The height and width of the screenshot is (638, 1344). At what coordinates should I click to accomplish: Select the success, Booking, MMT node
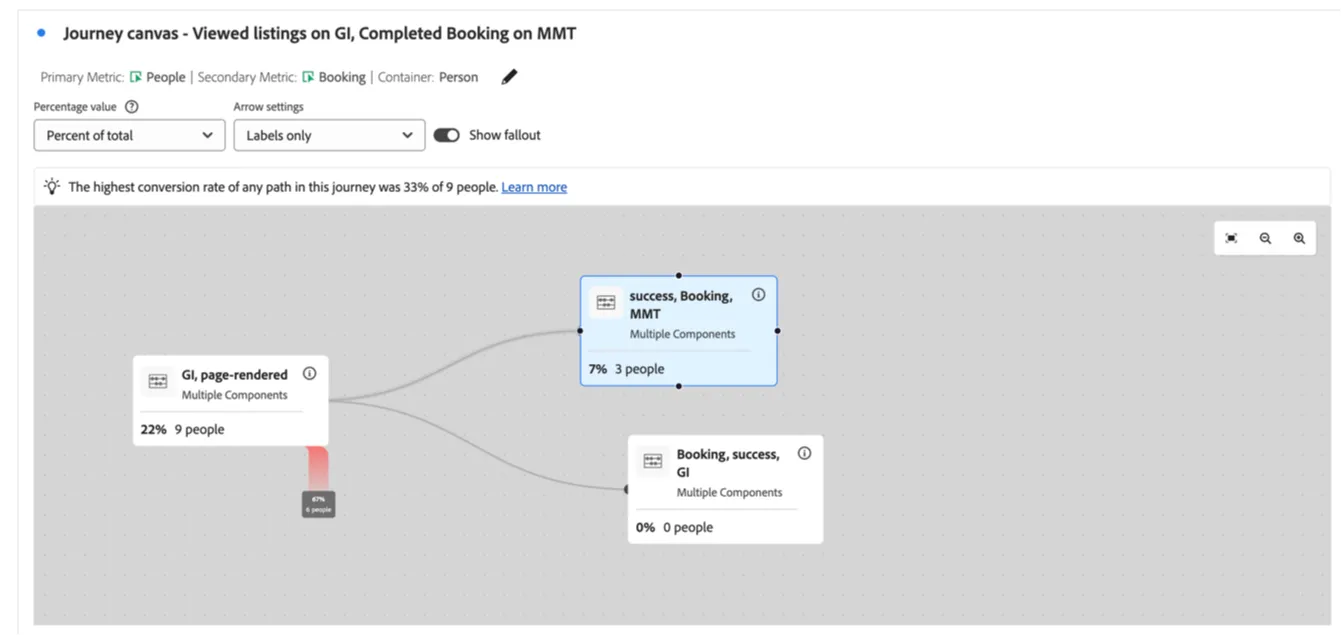678,331
